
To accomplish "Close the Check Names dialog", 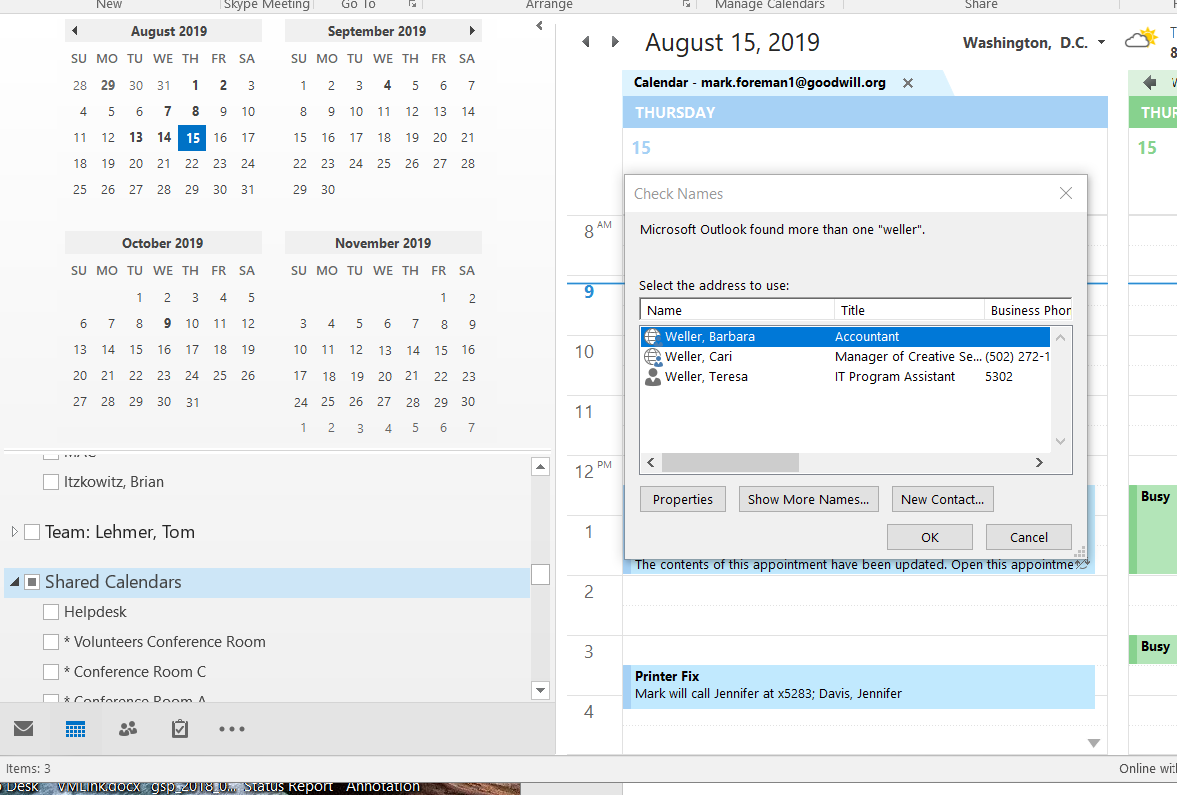I will pos(1065,194).
